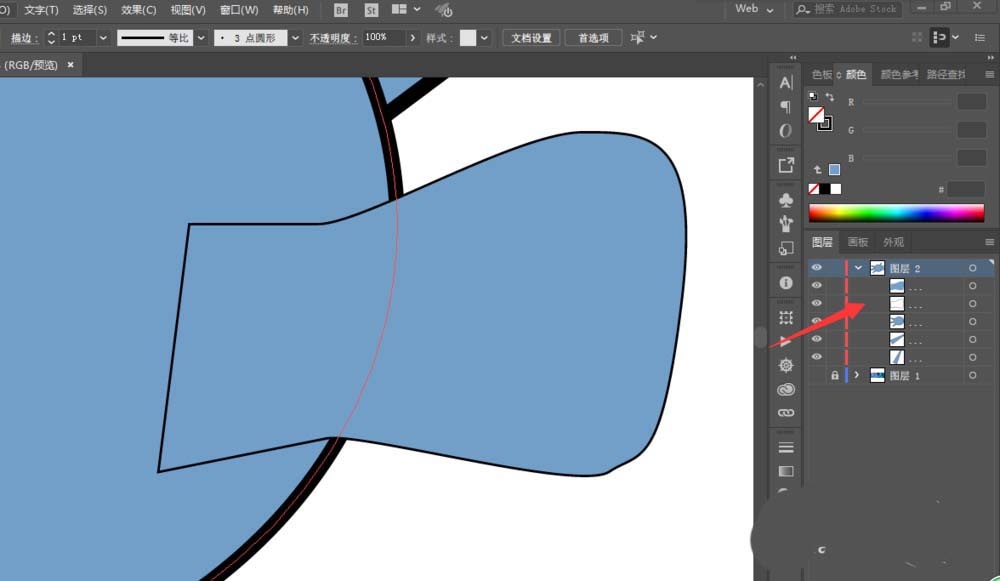The image size is (1000, 581).
Task: Open the 视图(V) menu
Action: (188, 10)
